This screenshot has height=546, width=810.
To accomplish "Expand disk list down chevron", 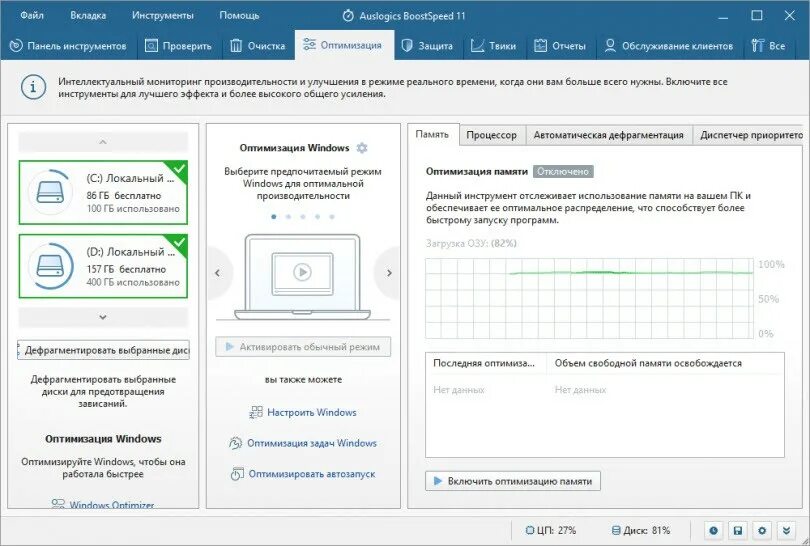I will pyautogui.click(x=103, y=317).
